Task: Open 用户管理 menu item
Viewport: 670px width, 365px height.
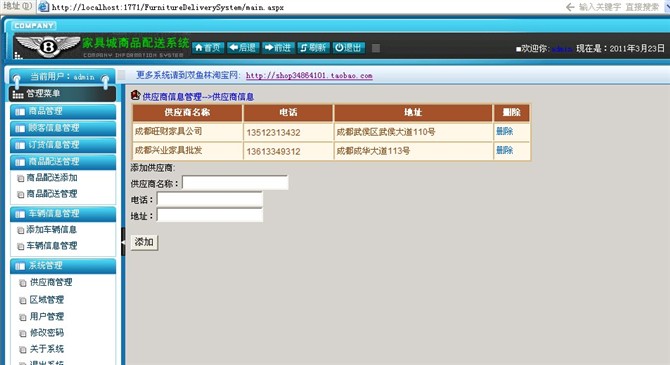Action: point(47,316)
